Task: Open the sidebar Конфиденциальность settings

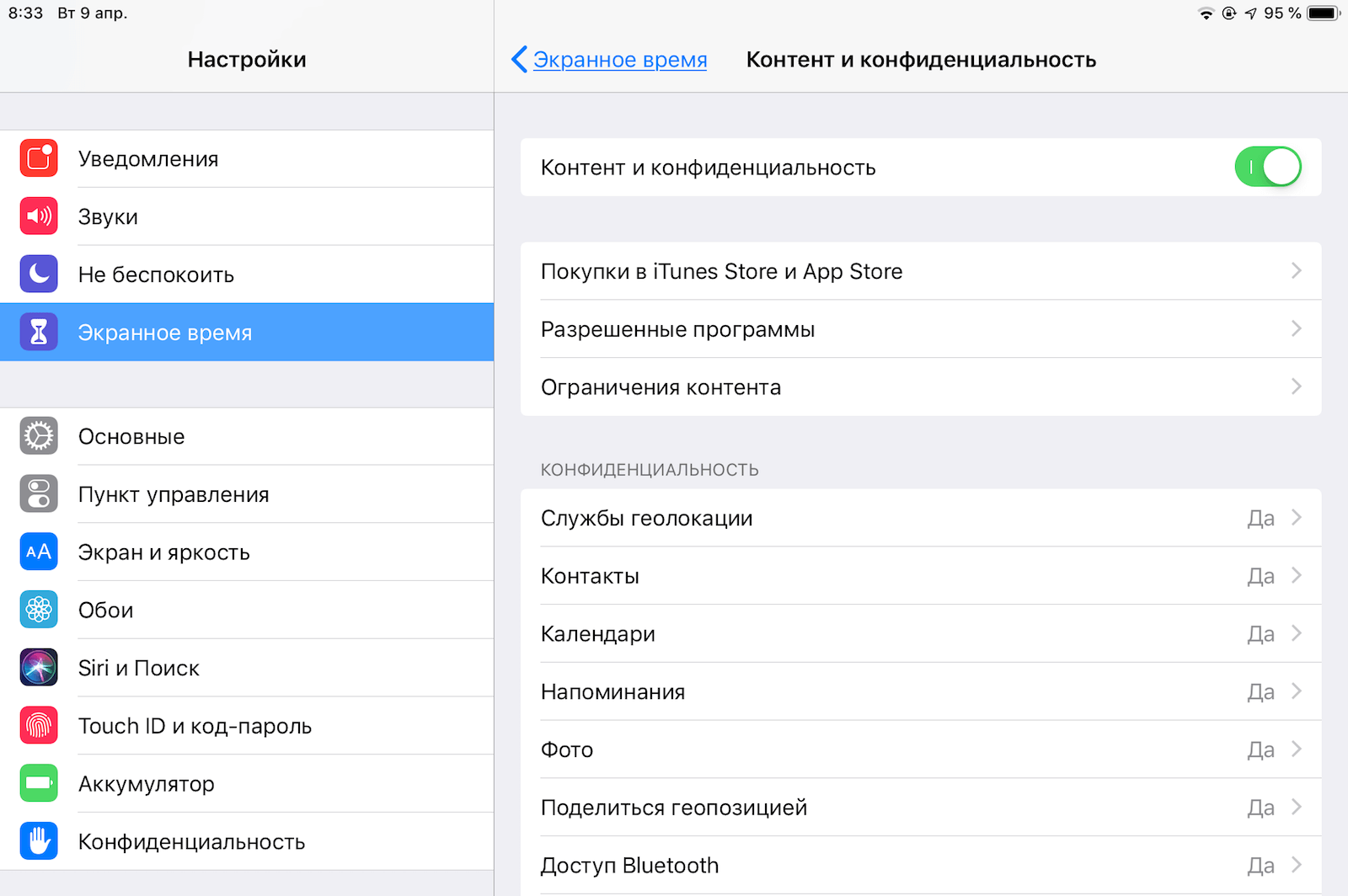Action: (247, 841)
